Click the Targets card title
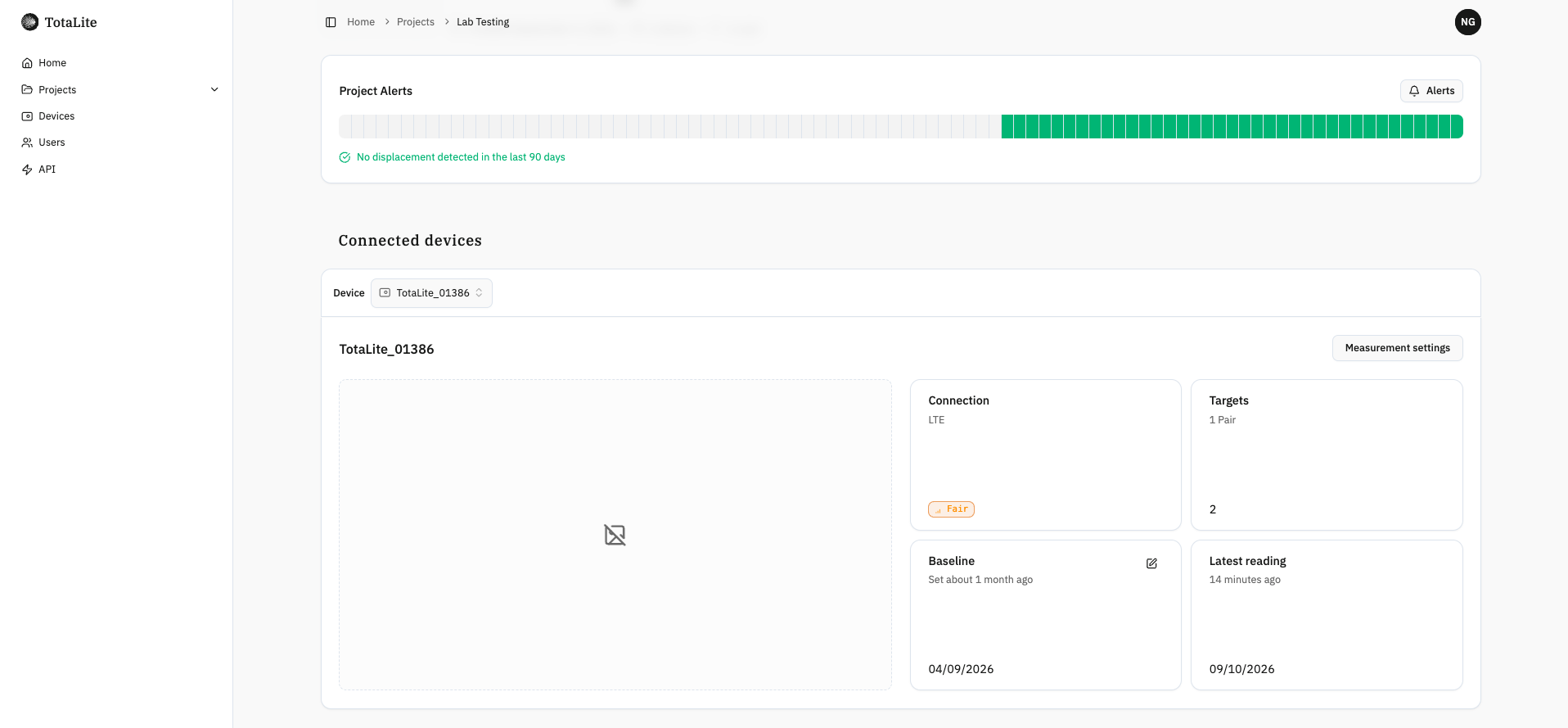This screenshot has width=1568, height=728. [x=1229, y=400]
